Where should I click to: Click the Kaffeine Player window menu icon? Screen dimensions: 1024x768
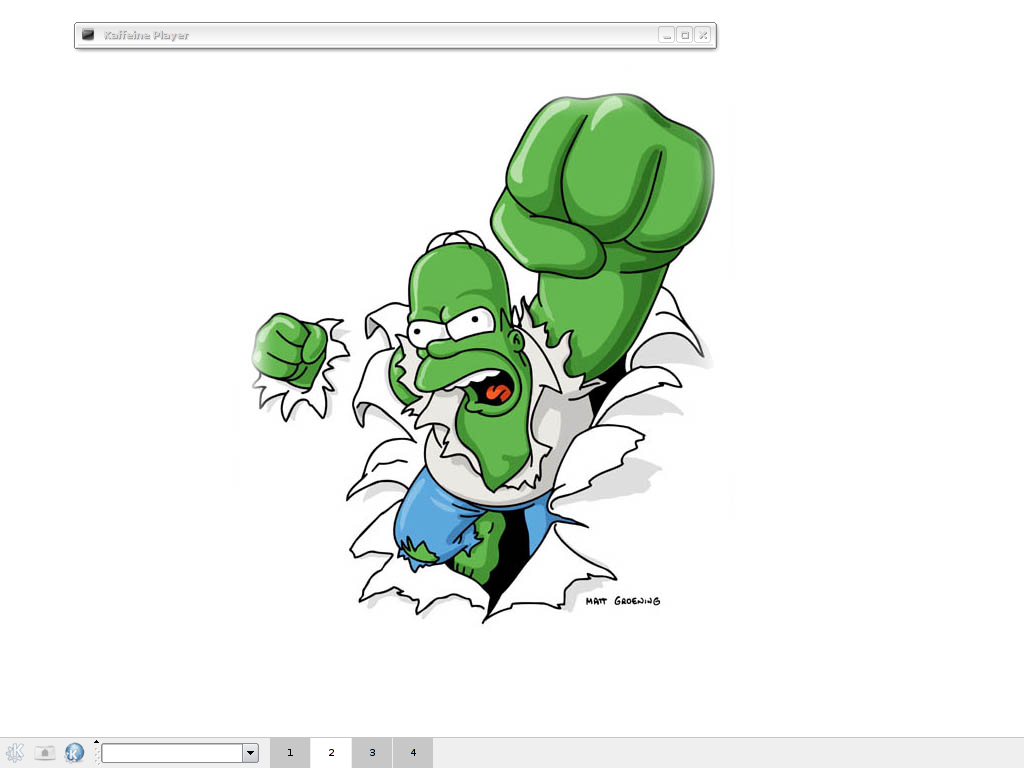pos(88,35)
